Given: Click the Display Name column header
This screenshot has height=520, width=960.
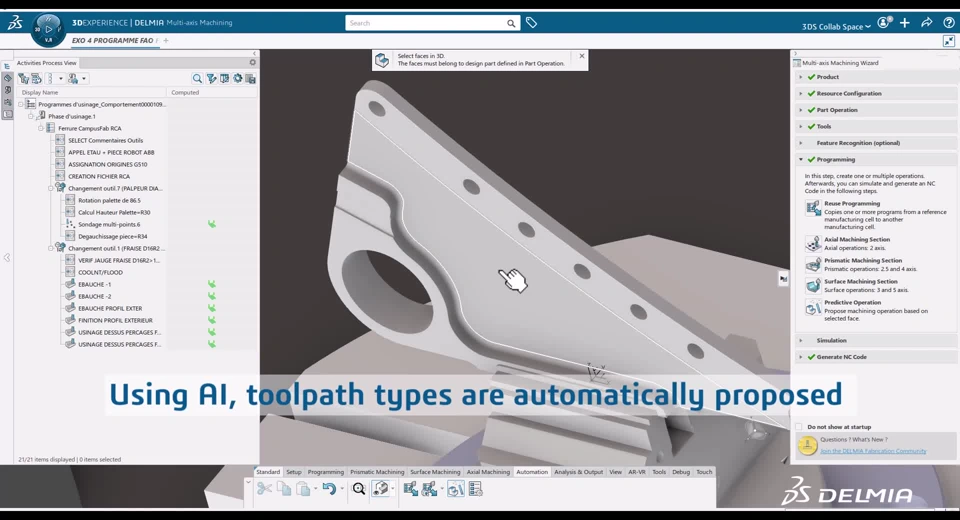Looking at the screenshot, I should pyautogui.click(x=40, y=92).
